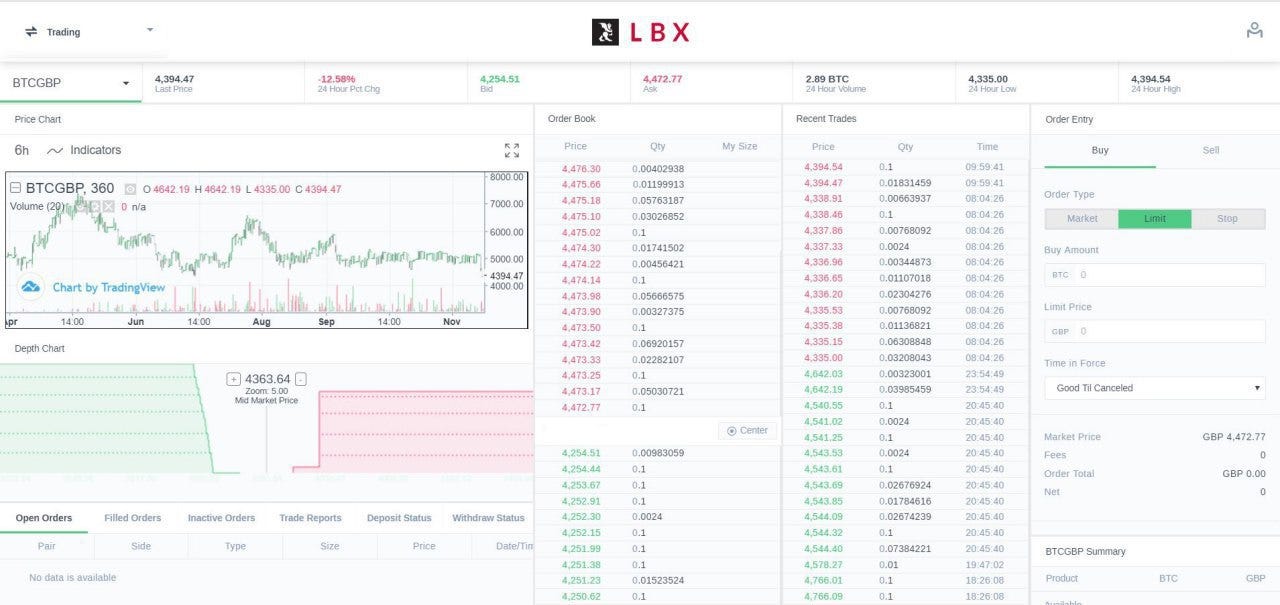Select Limit order type

(x=1155, y=218)
